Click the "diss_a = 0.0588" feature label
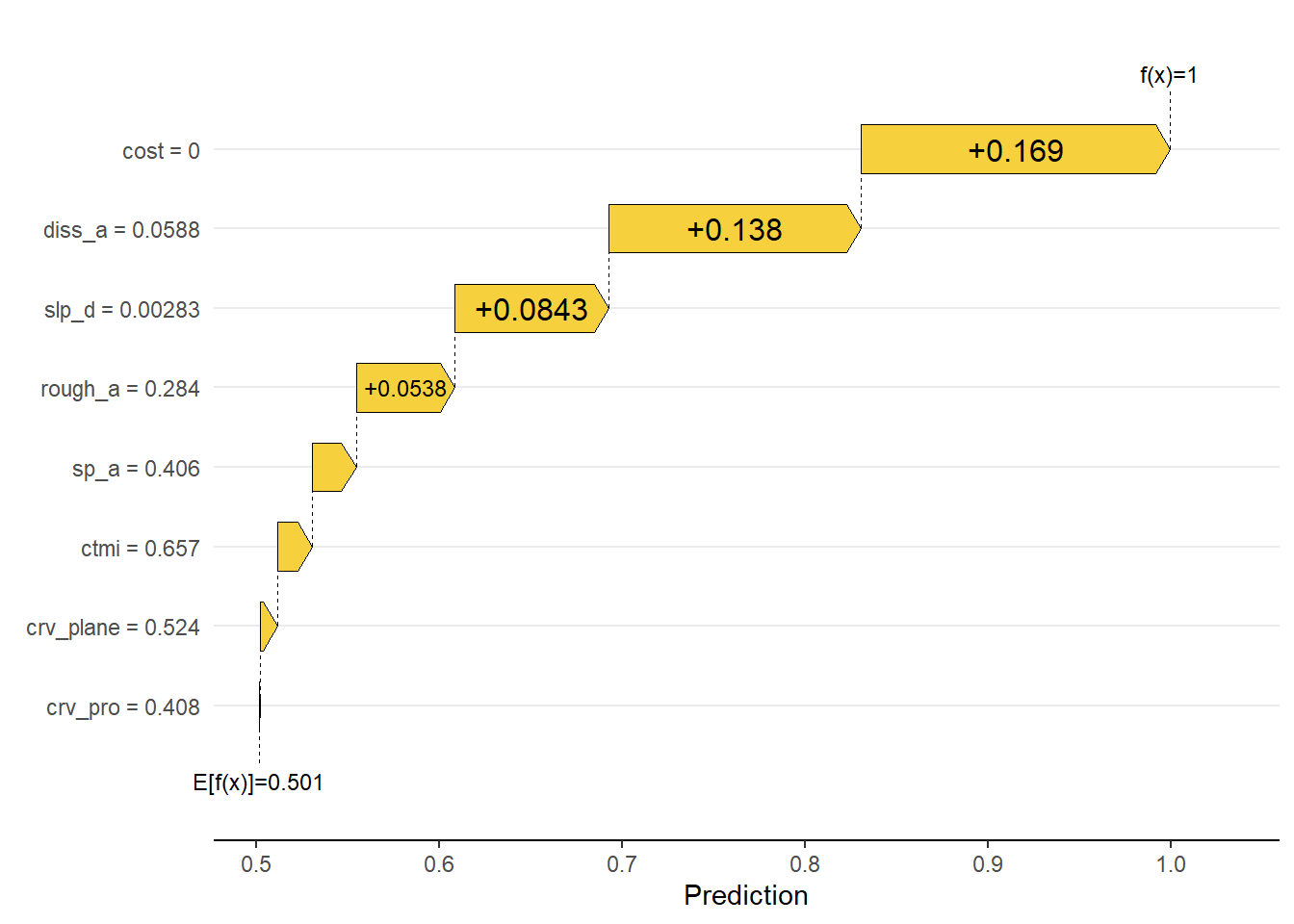 pyautogui.click(x=121, y=230)
